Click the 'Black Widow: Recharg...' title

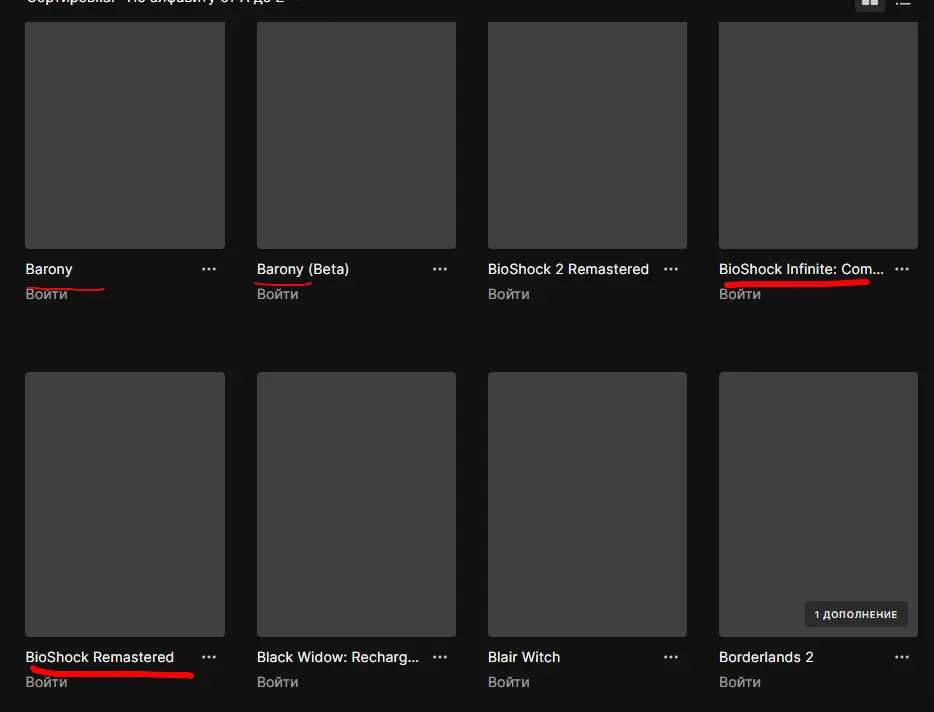[338, 657]
